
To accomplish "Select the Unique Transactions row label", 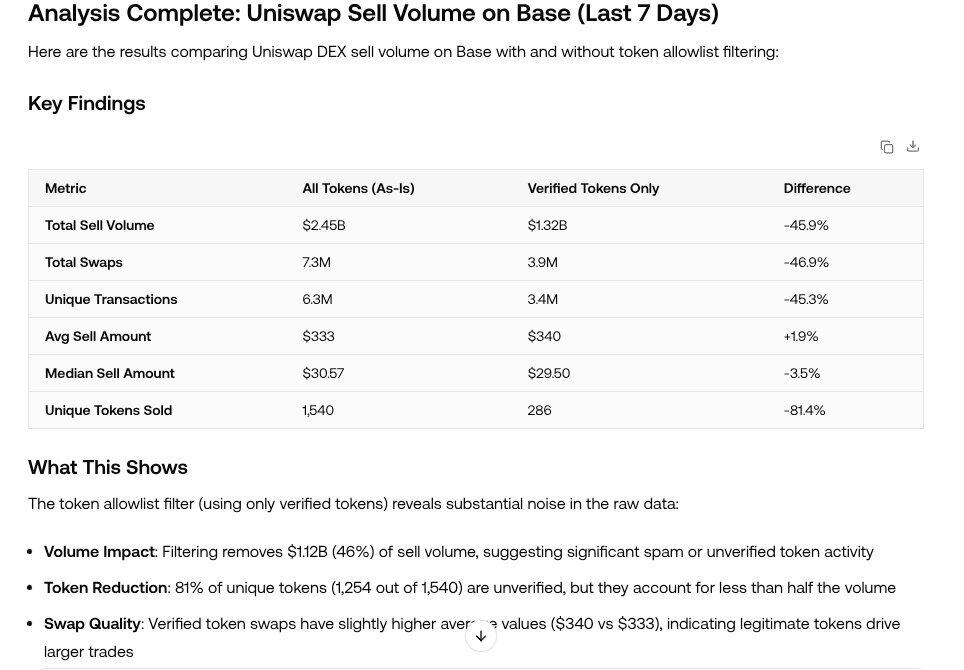I will tap(111, 299).
